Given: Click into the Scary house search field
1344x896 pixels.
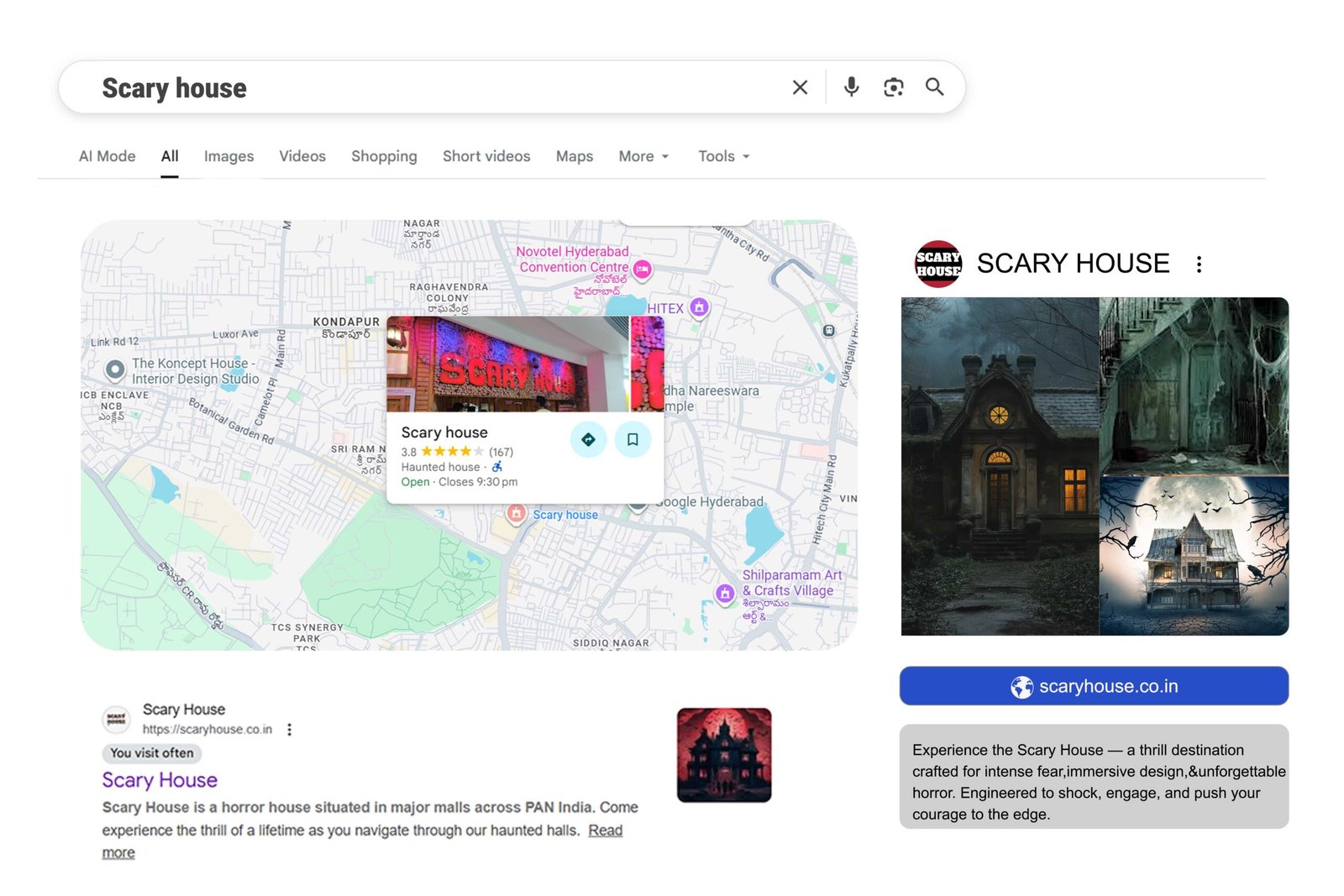Looking at the screenshot, I should pos(420,87).
